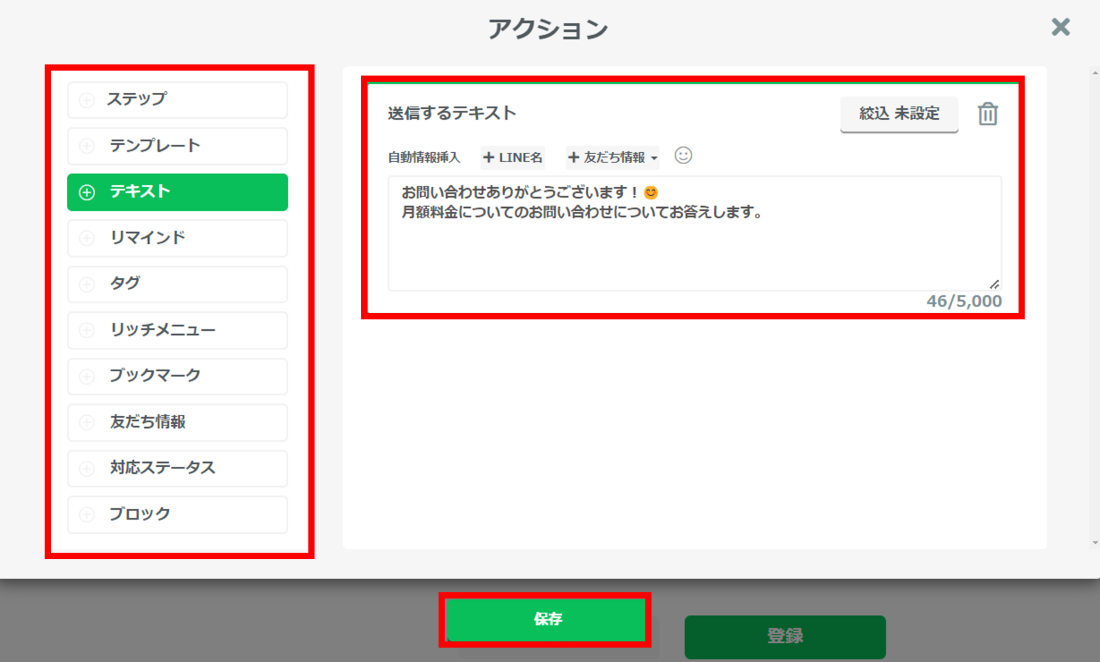
Task: Select テキスト in the action type list
Action: 177,192
